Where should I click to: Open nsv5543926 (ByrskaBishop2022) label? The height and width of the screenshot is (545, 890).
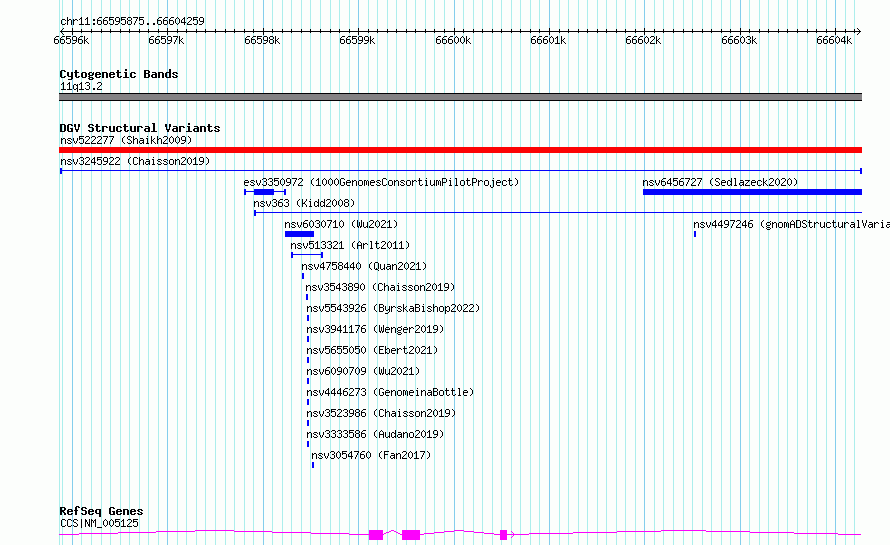(x=393, y=308)
